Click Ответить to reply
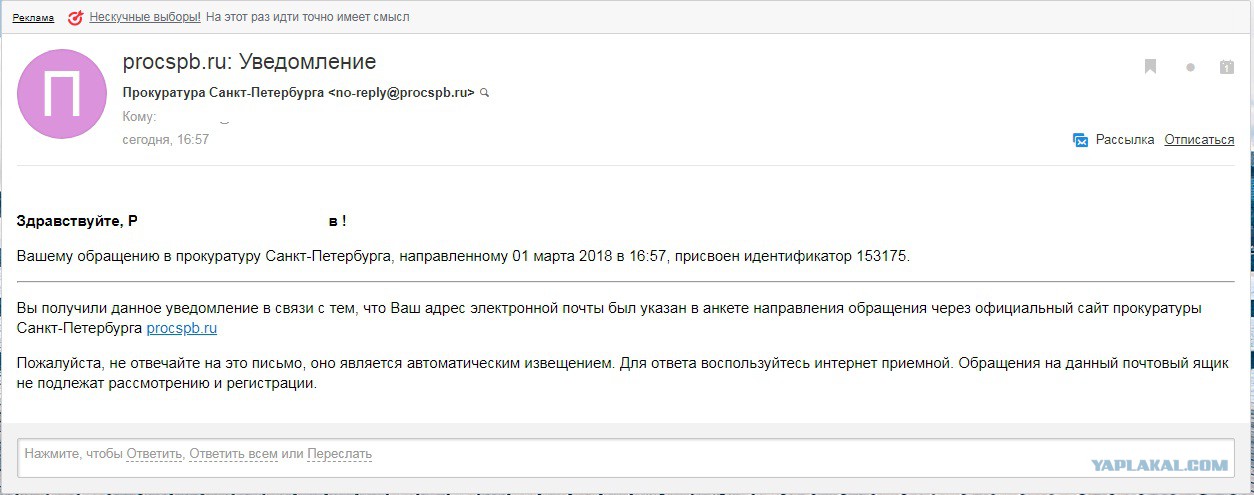 pyautogui.click(x=154, y=454)
